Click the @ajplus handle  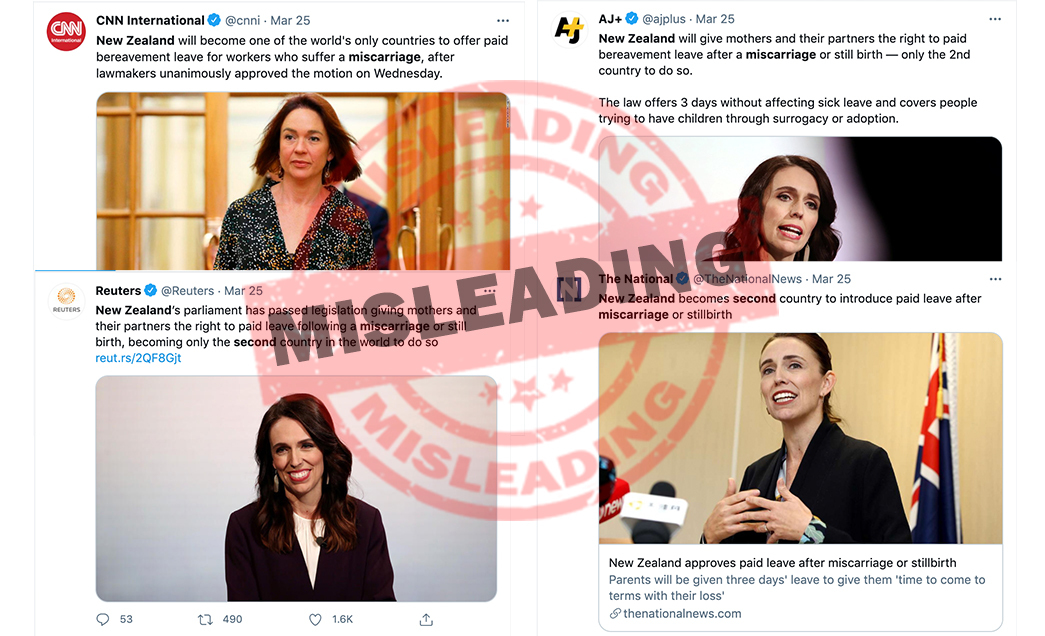(664, 19)
